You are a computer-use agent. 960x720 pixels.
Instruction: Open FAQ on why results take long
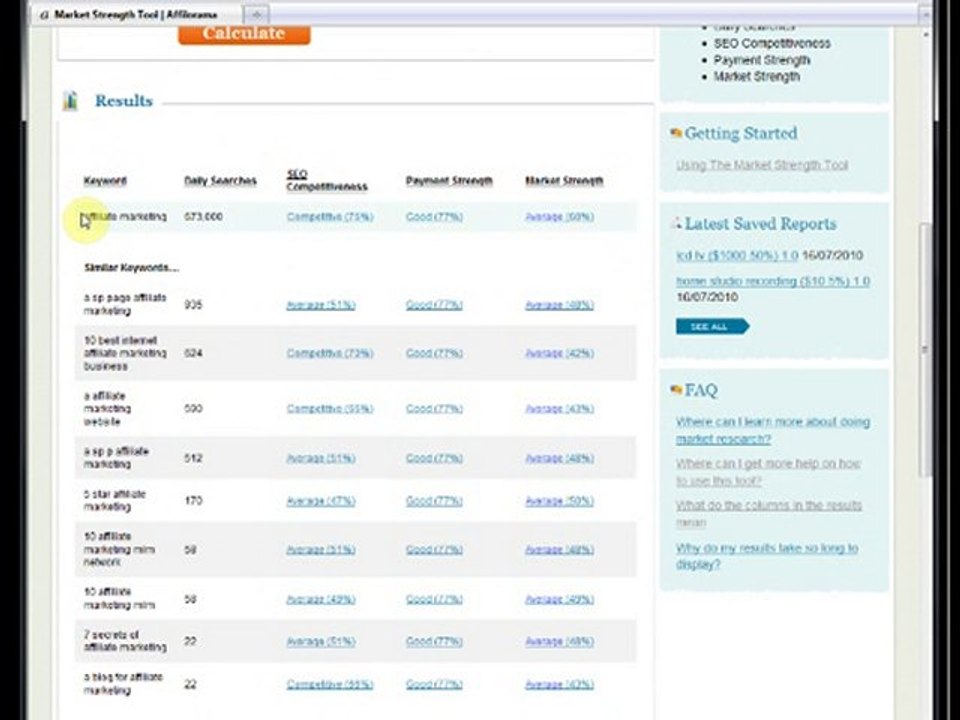(x=767, y=555)
